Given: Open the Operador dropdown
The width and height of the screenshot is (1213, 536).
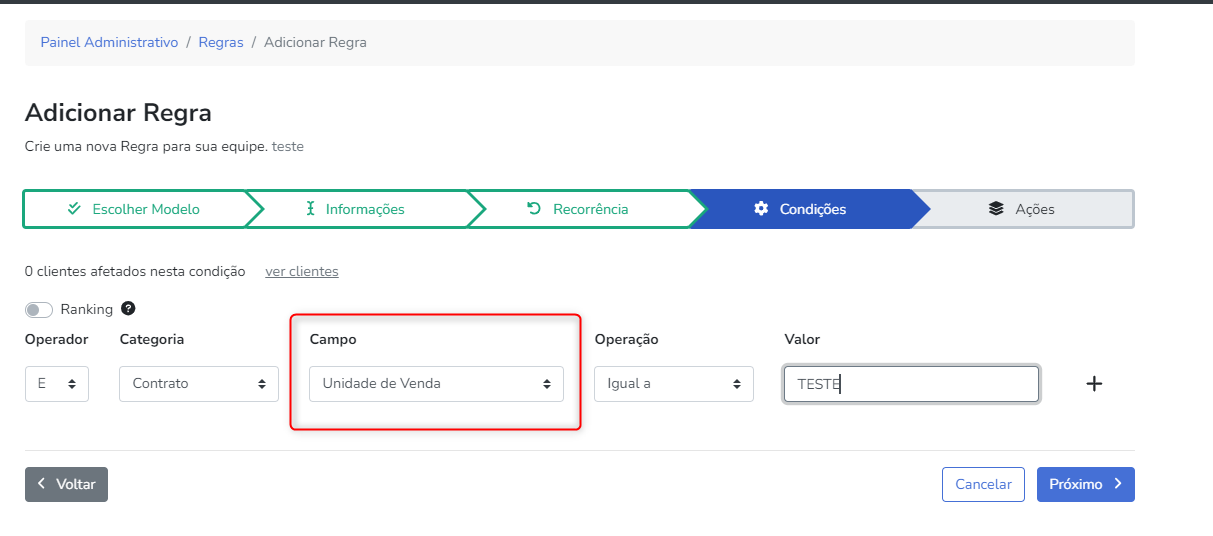Looking at the screenshot, I should pos(57,384).
